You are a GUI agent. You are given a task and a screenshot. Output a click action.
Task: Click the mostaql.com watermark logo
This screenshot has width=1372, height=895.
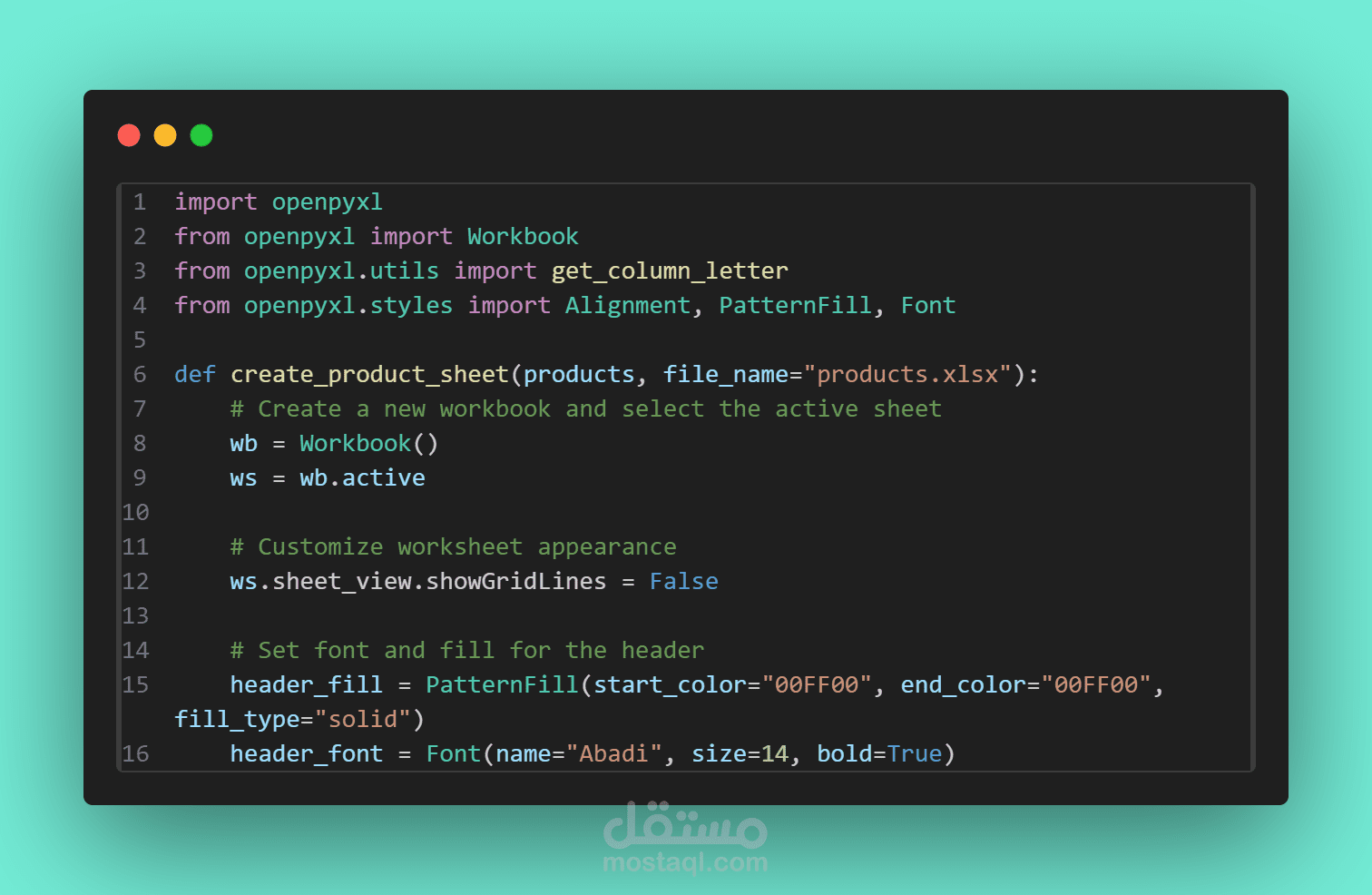click(x=685, y=838)
